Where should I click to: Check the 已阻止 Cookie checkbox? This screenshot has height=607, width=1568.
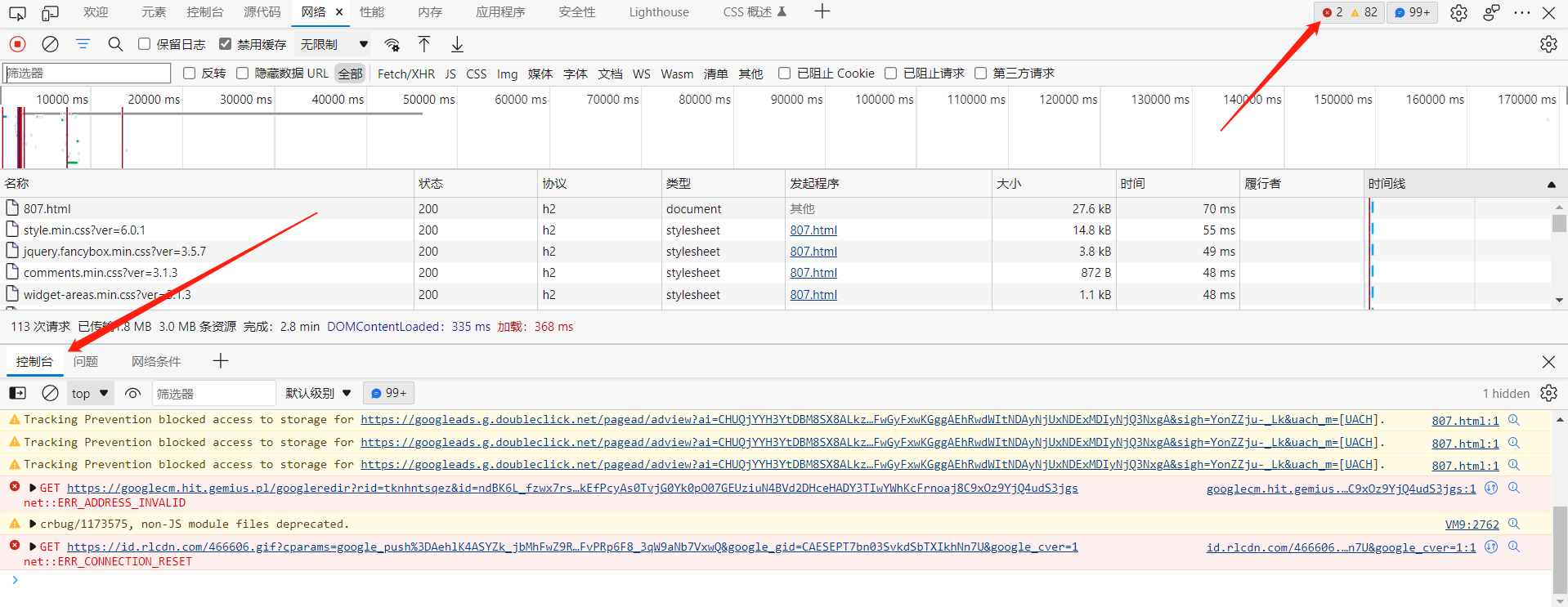[x=784, y=74]
